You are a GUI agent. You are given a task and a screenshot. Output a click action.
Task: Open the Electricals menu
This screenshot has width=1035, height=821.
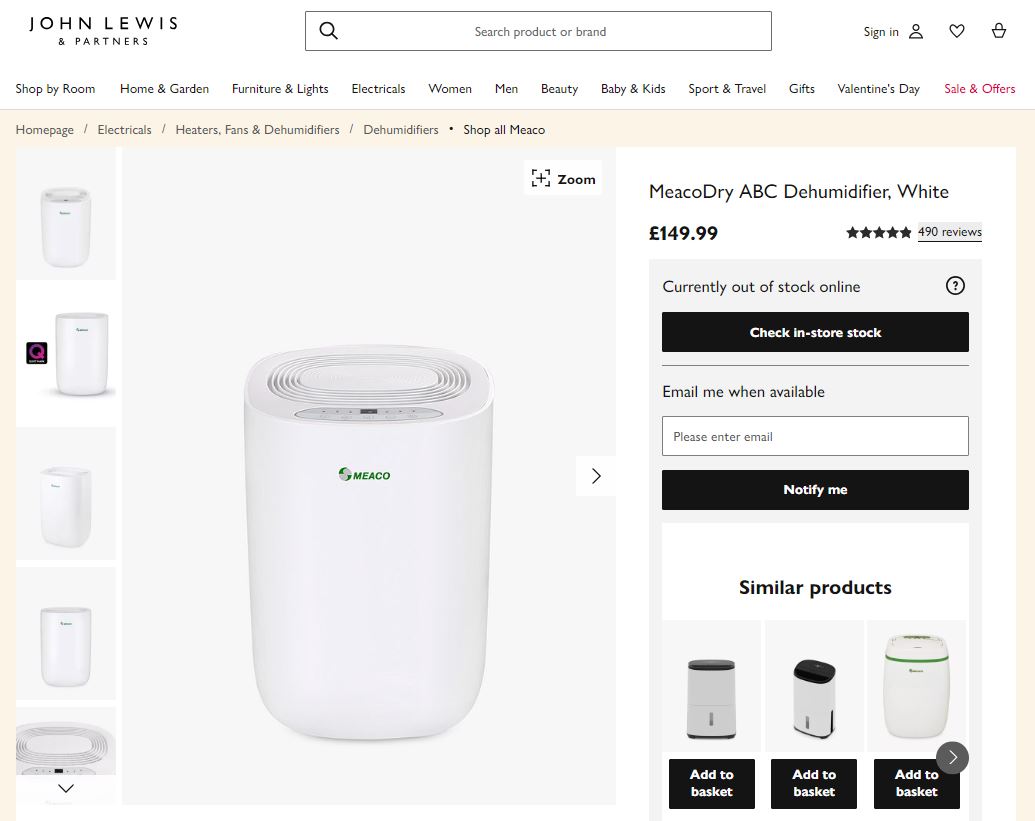[378, 88]
